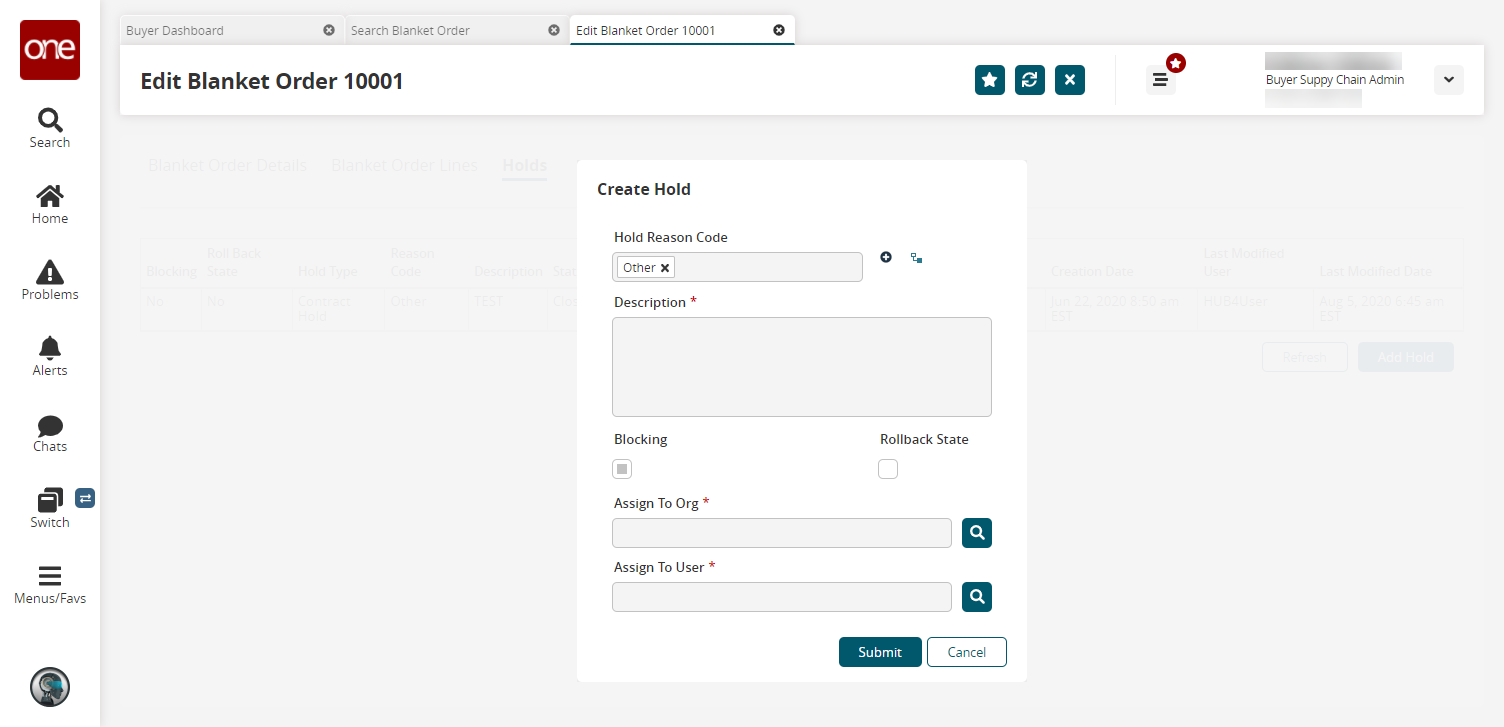
Task: Open the Menus/Favs hamburger menu
Action: coord(49,584)
